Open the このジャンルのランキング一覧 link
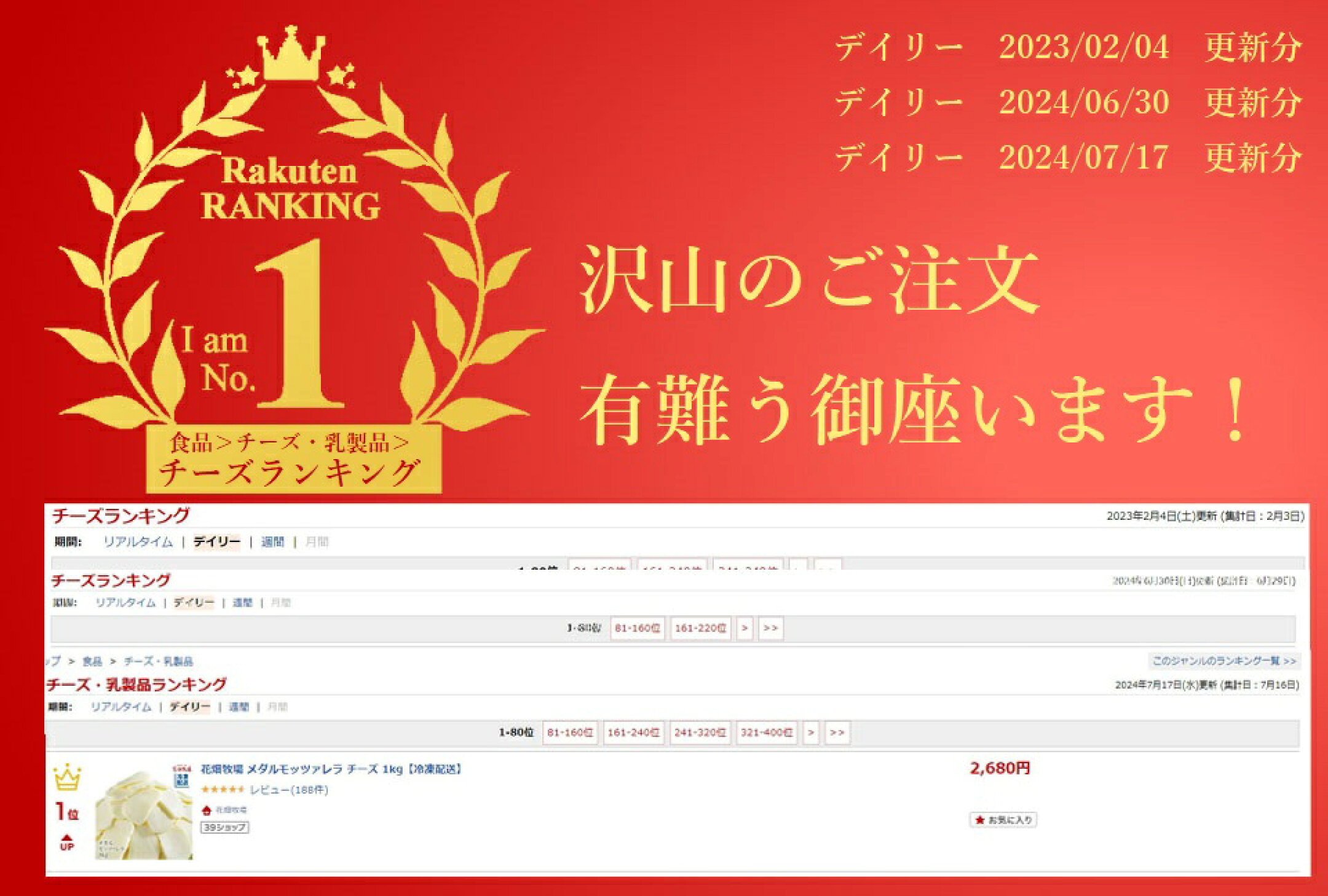Screen dimensions: 1328x896 click(1223, 661)
